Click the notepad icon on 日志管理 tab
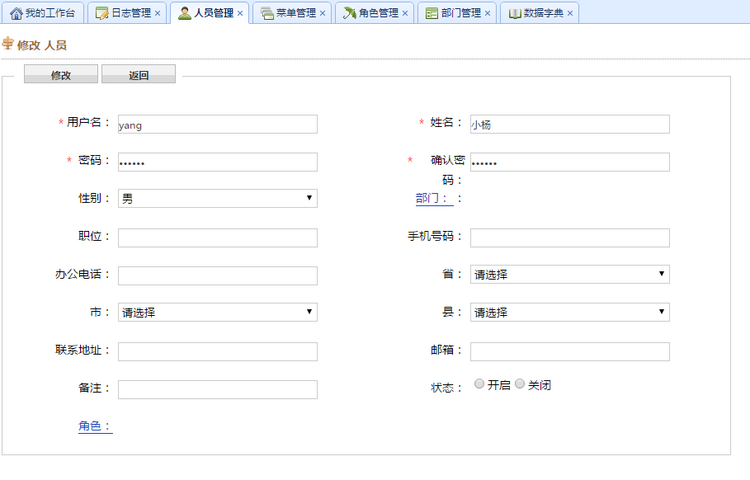Viewport: 750px width, 480px height. pyautogui.click(x=102, y=13)
